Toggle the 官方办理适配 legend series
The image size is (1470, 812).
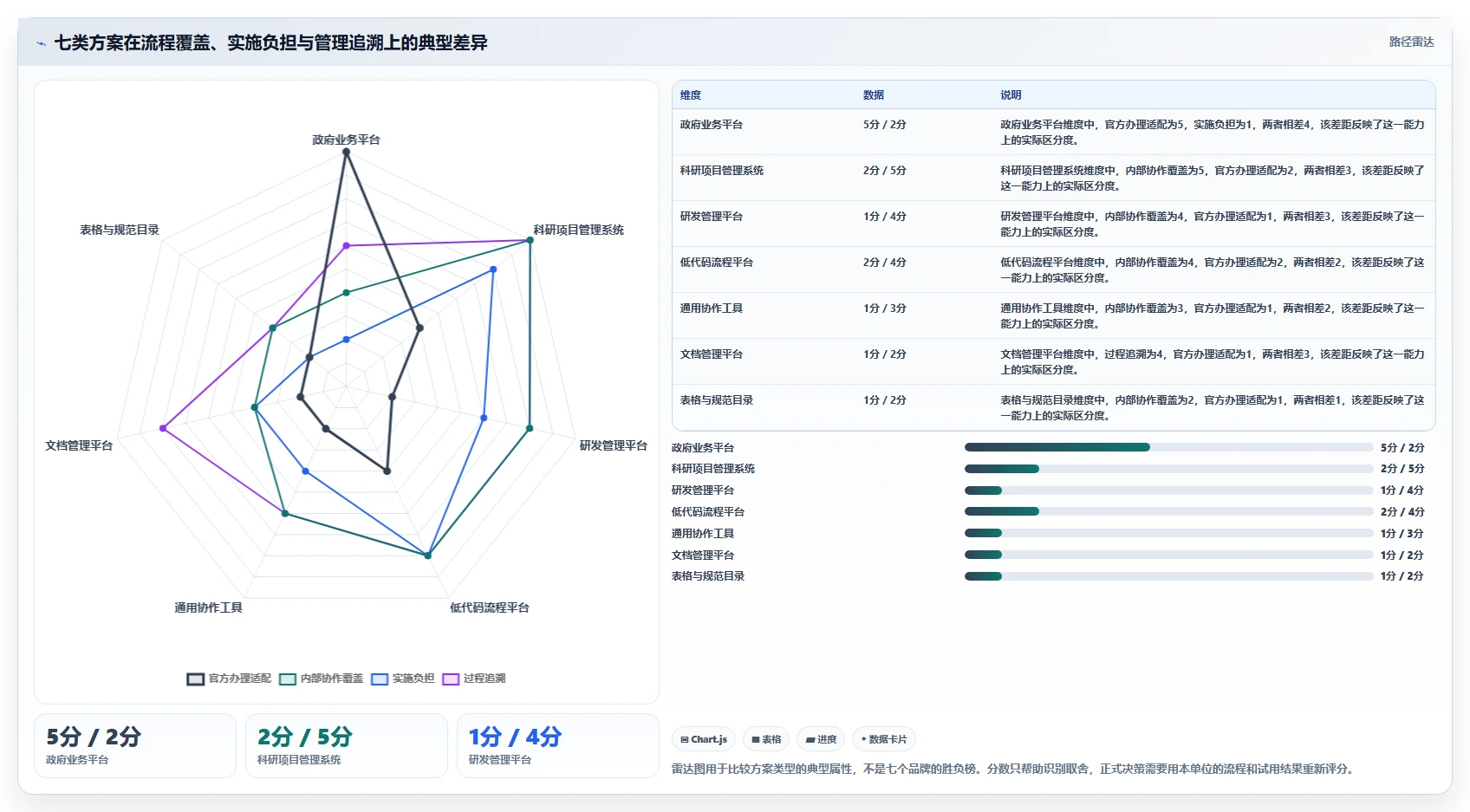point(229,679)
